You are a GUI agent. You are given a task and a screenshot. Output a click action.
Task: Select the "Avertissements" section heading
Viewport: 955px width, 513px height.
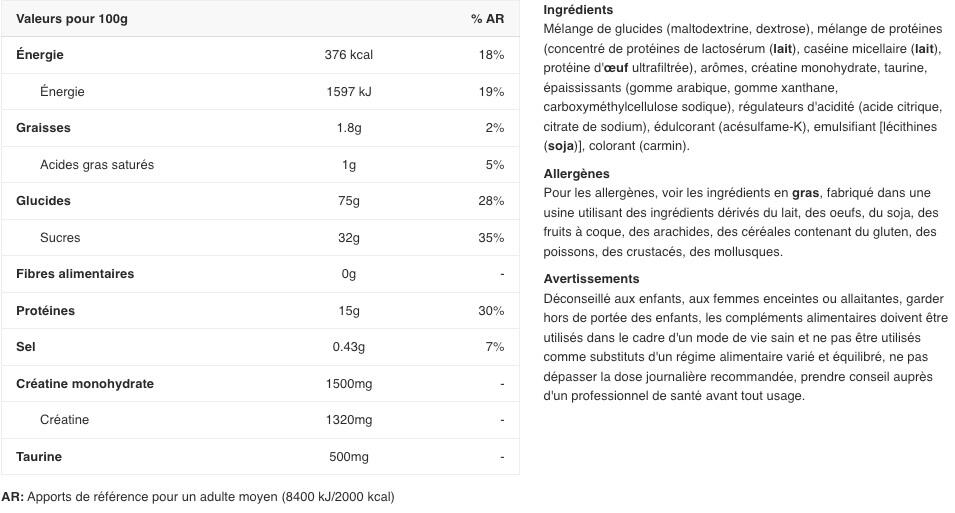591,279
